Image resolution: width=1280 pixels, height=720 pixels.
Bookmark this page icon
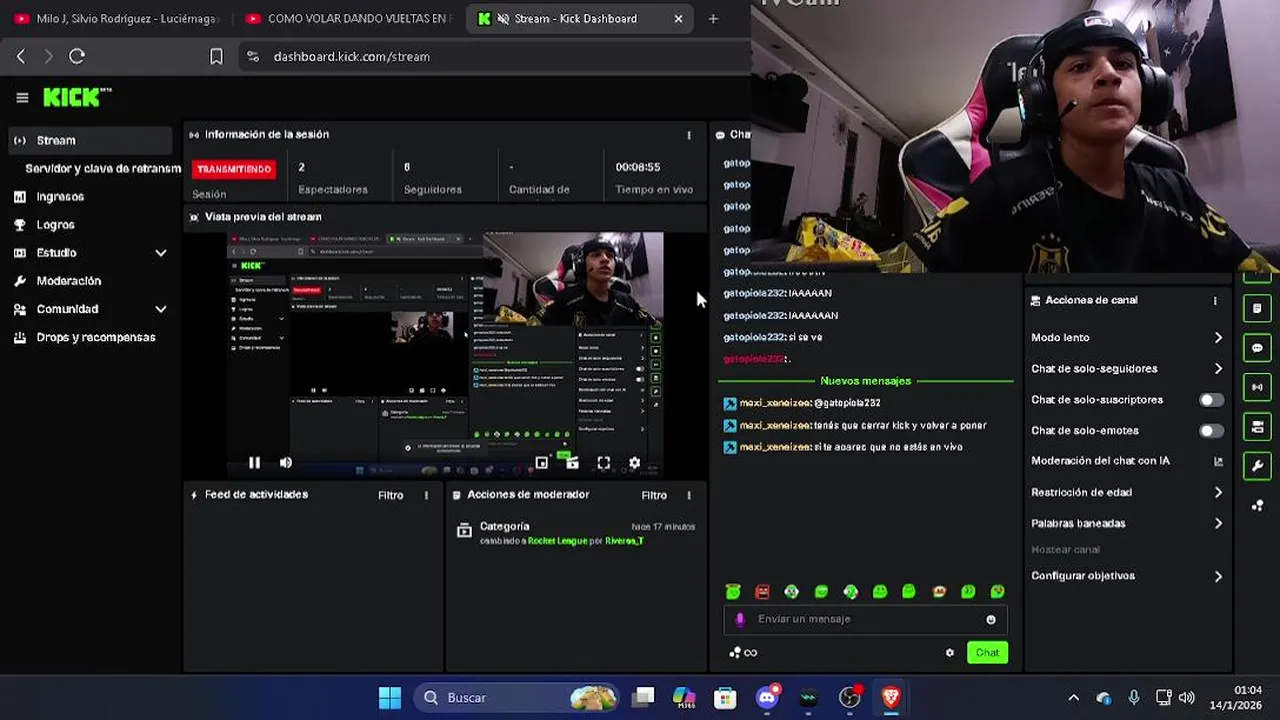click(x=216, y=57)
